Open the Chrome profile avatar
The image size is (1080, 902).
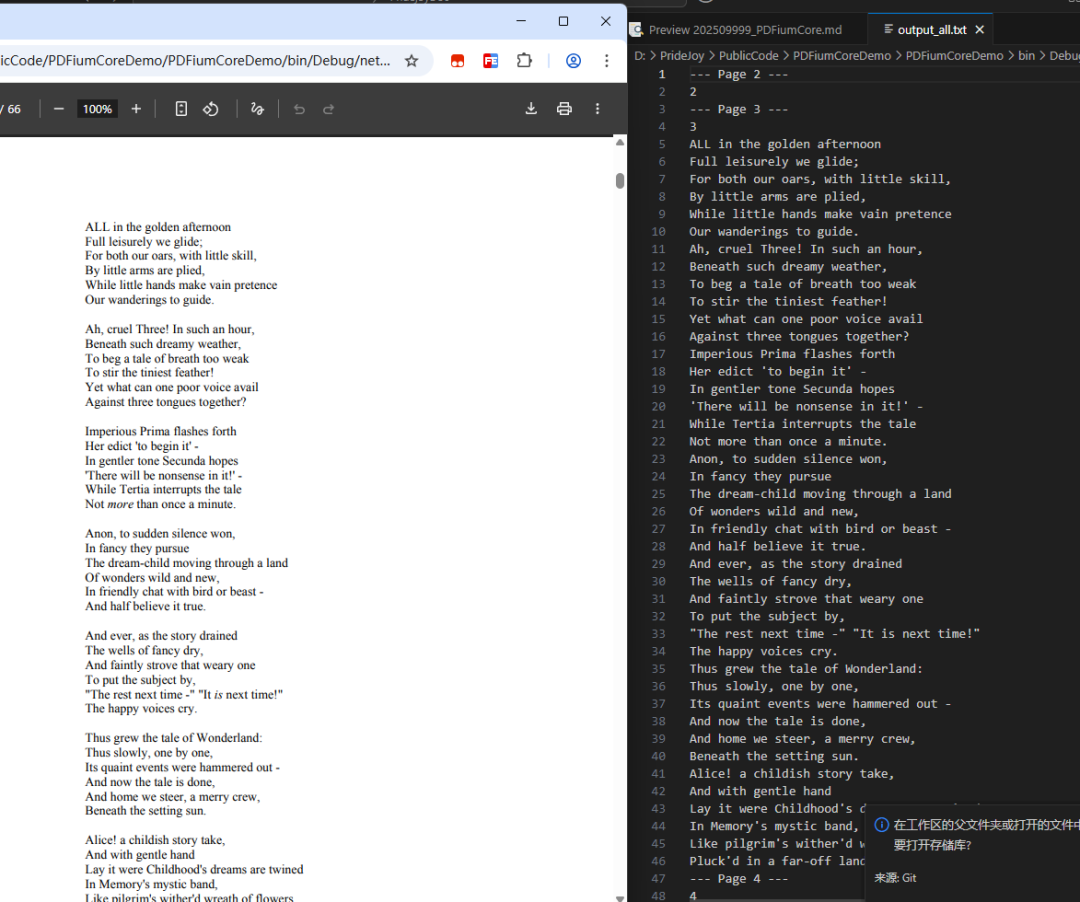(573, 61)
